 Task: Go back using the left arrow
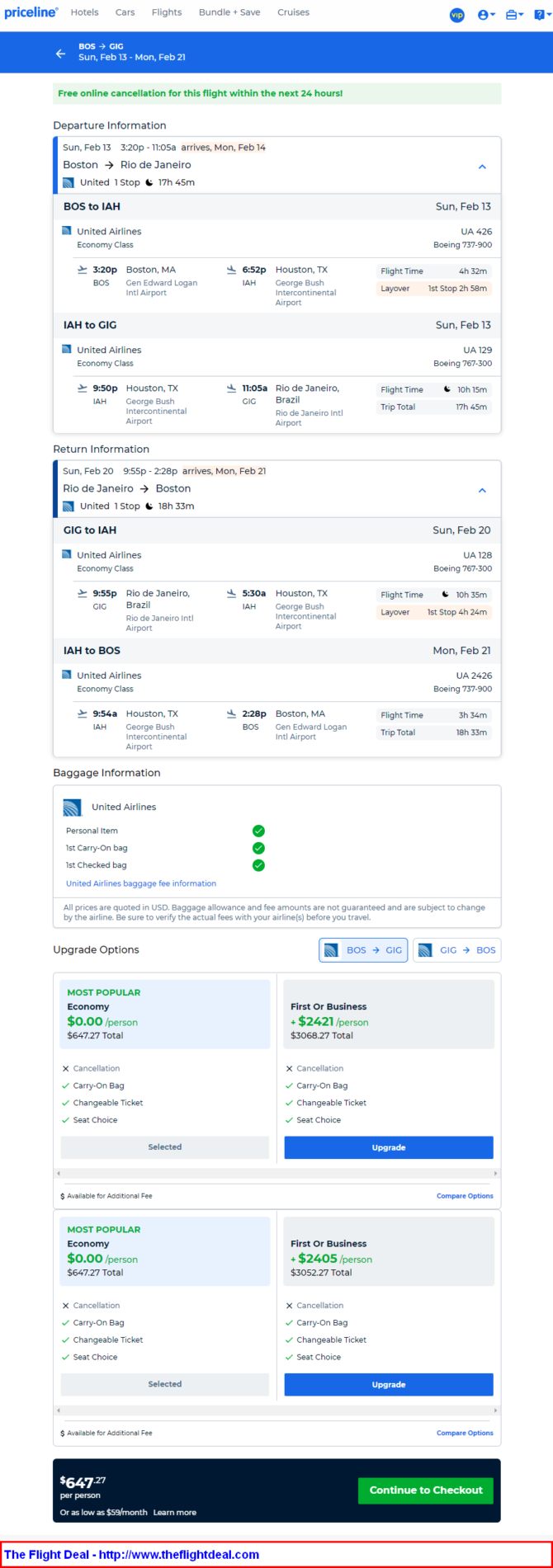click(60, 54)
